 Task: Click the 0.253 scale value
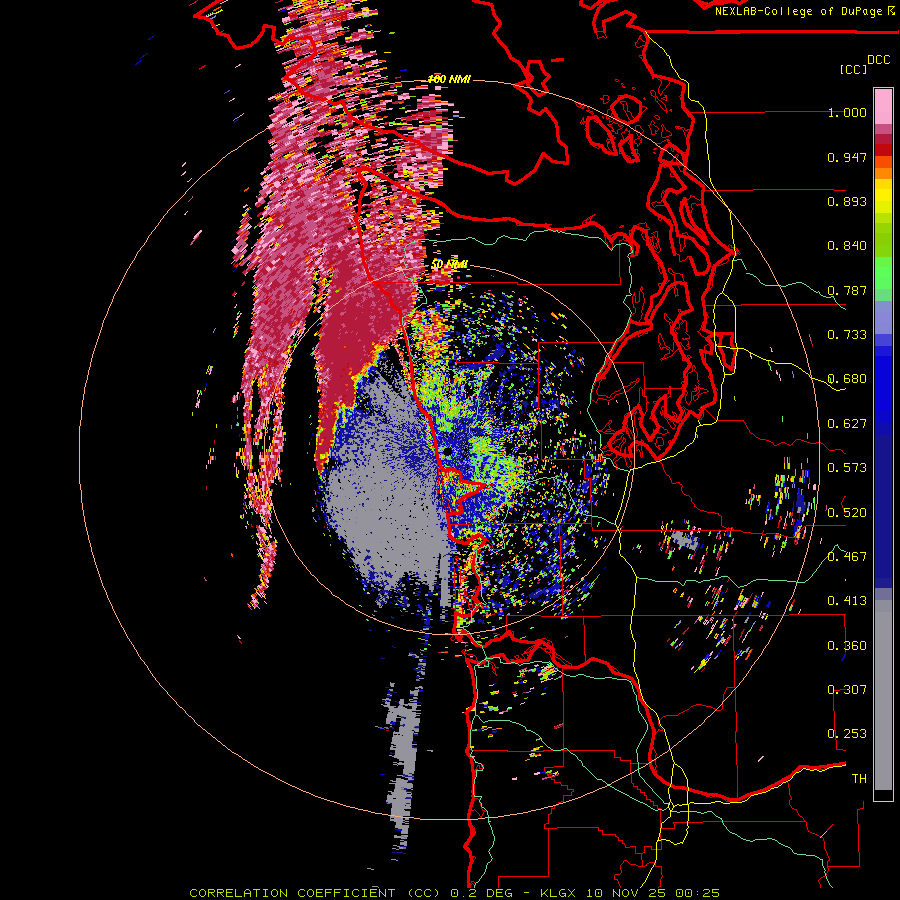847,734
